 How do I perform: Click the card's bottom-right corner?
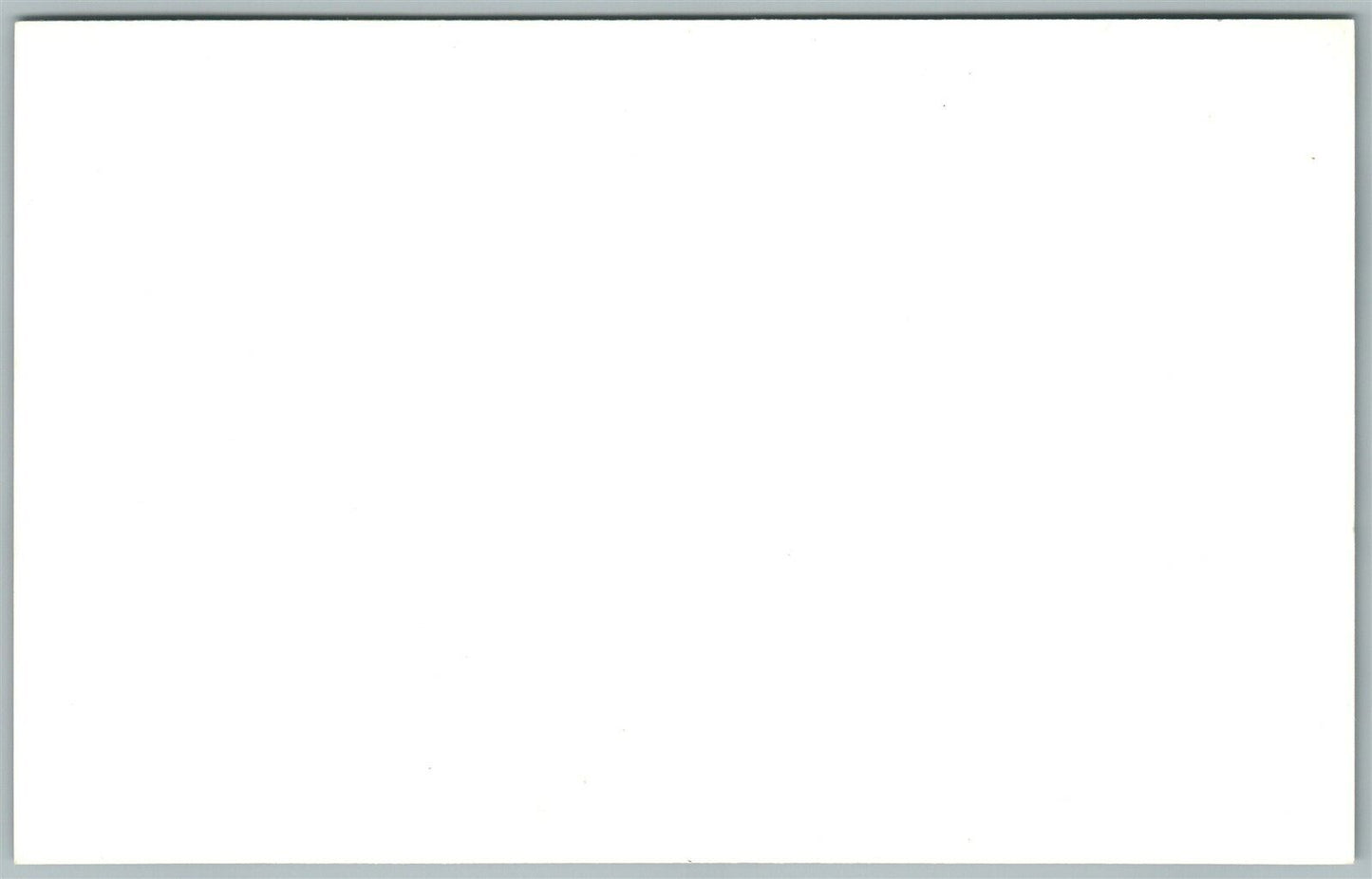point(1355,862)
